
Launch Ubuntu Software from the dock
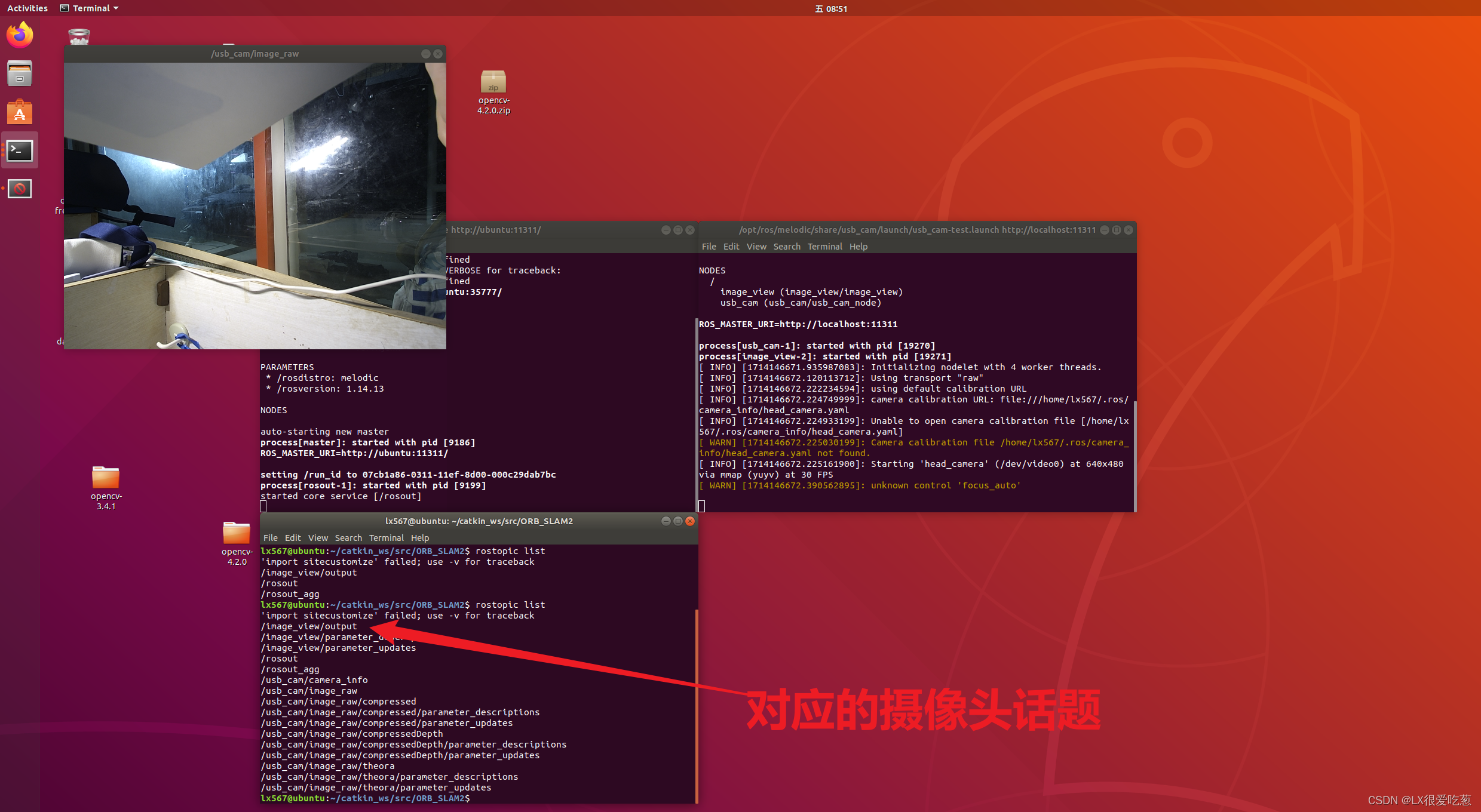[x=20, y=112]
